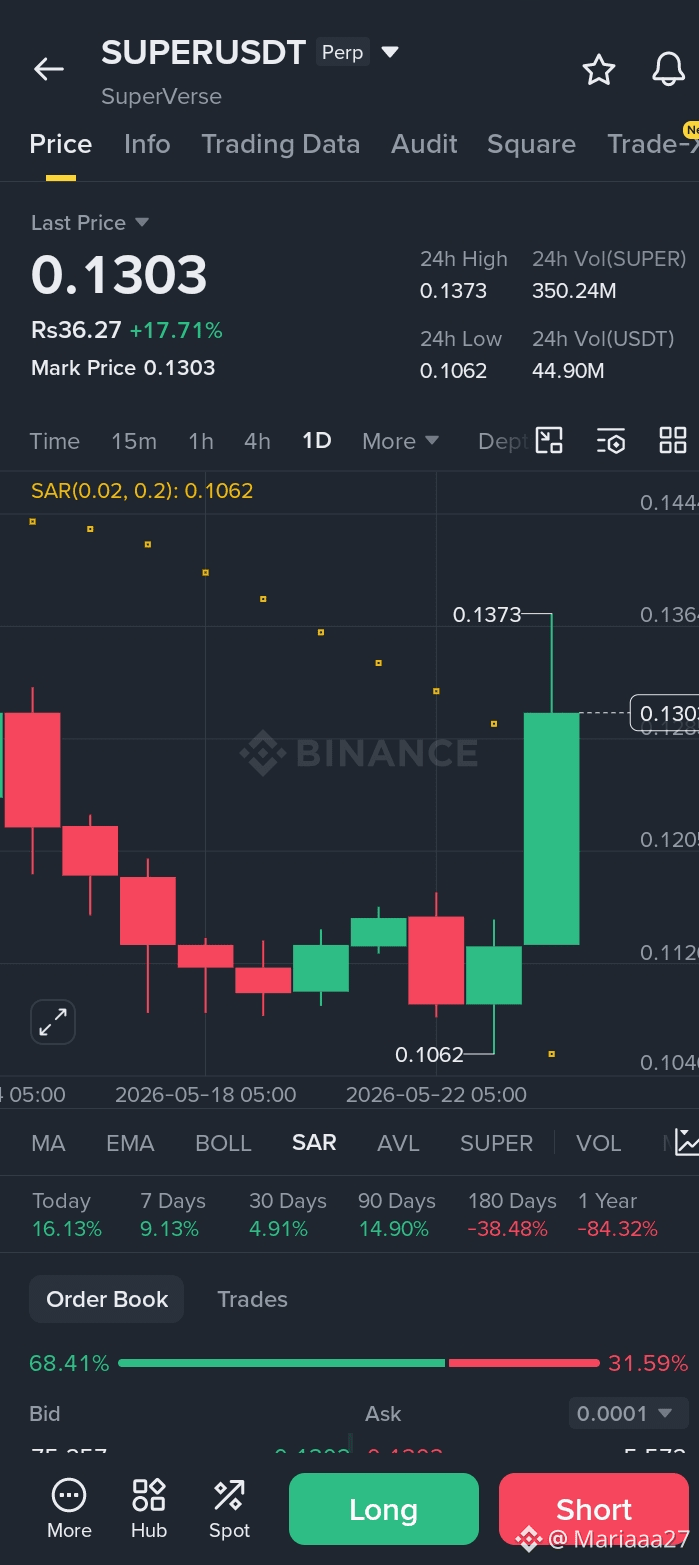Toggle the BOLL indicator
This screenshot has height=1565, width=699.
point(223,1143)
